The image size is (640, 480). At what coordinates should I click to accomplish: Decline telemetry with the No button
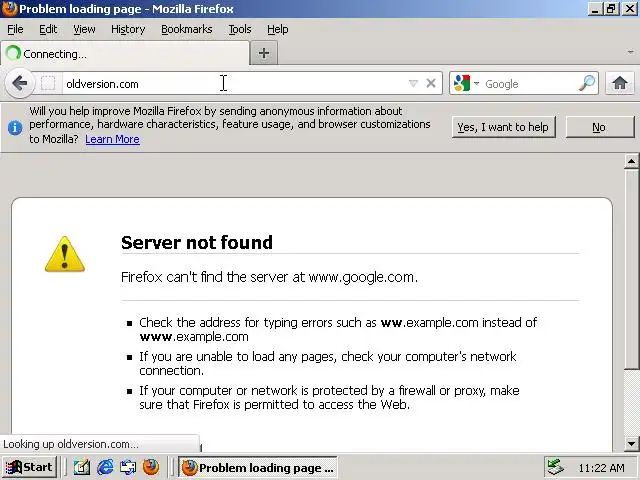click(599, 127)
